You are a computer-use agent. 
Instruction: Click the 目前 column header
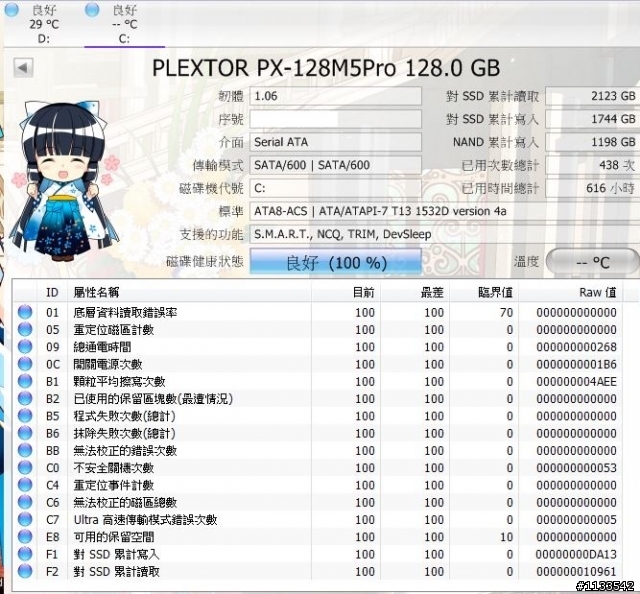(346, 292)
